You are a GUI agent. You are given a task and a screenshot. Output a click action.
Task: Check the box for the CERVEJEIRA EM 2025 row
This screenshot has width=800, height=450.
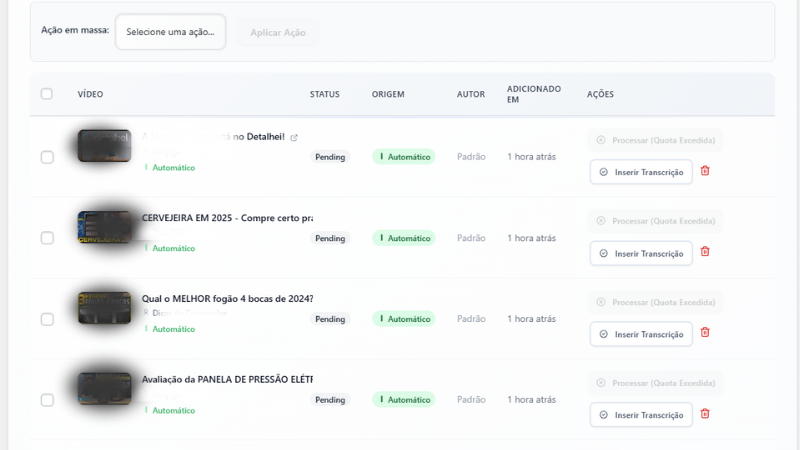(47, 238)
